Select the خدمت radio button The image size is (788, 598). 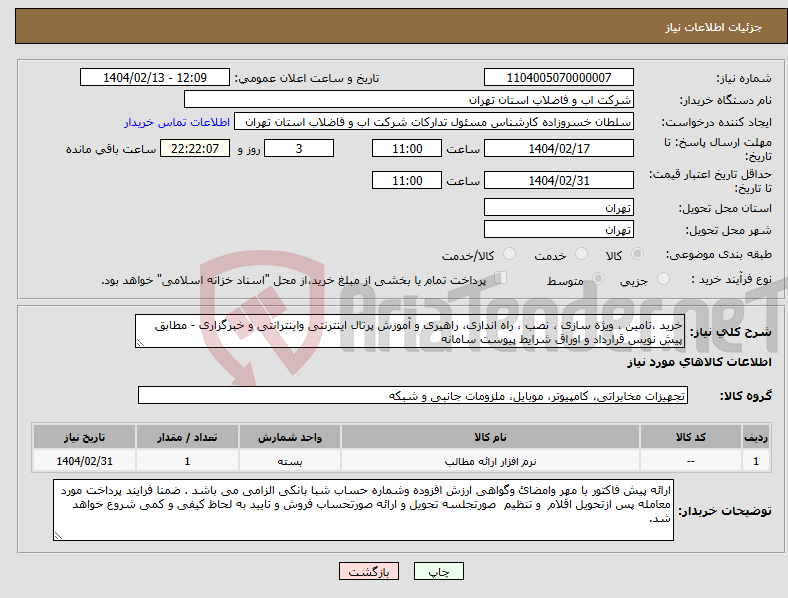581,254
